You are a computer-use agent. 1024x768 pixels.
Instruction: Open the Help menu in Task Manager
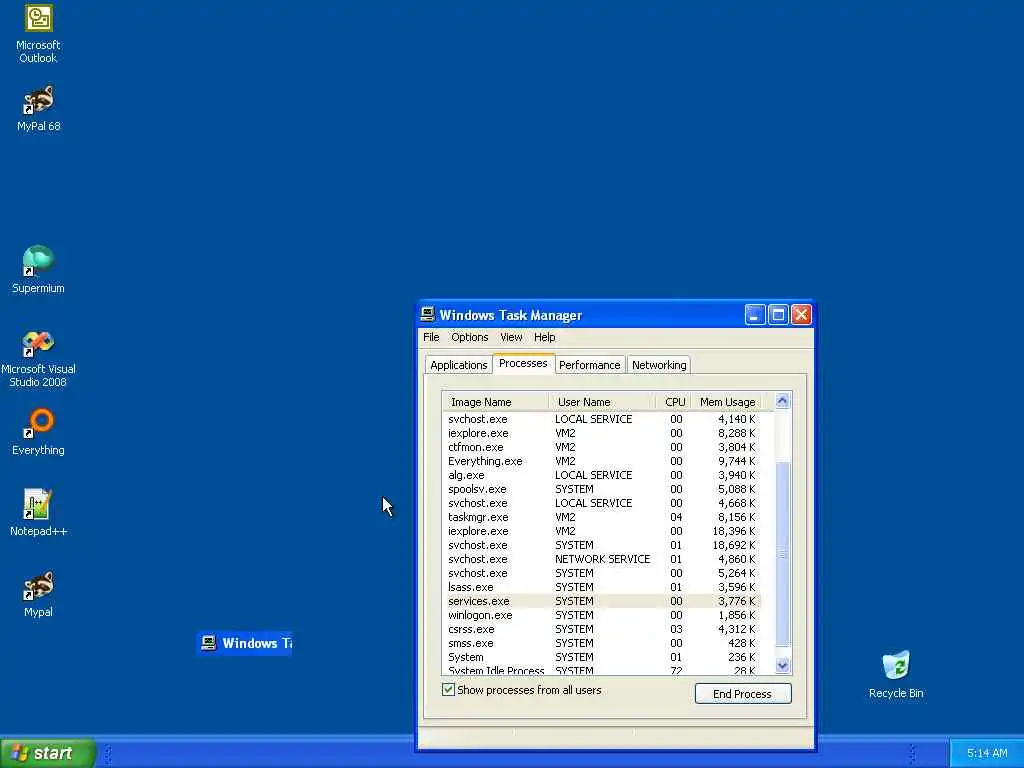545,337
